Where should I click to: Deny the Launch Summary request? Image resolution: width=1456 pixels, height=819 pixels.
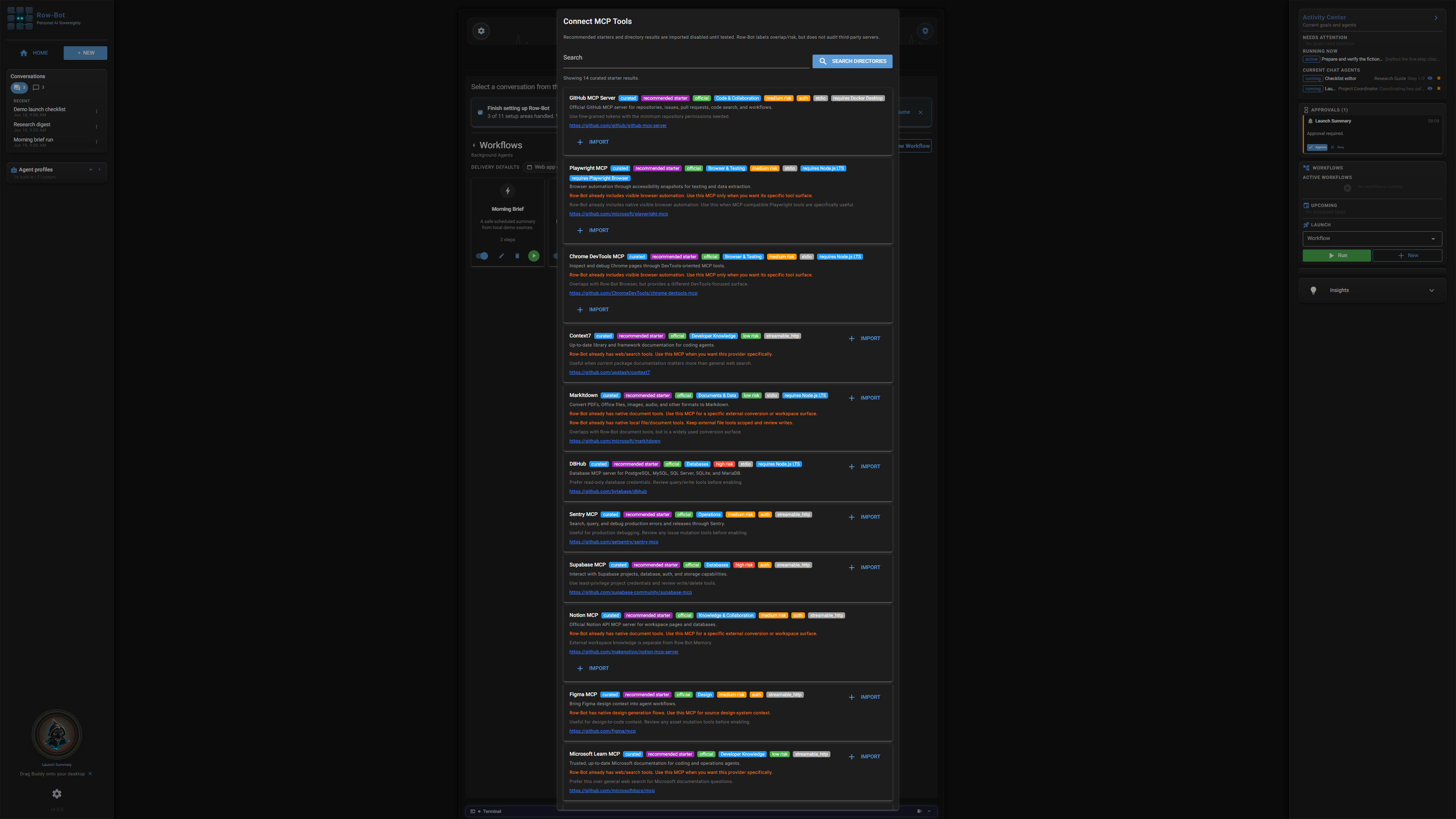(x=1337, y=147)
